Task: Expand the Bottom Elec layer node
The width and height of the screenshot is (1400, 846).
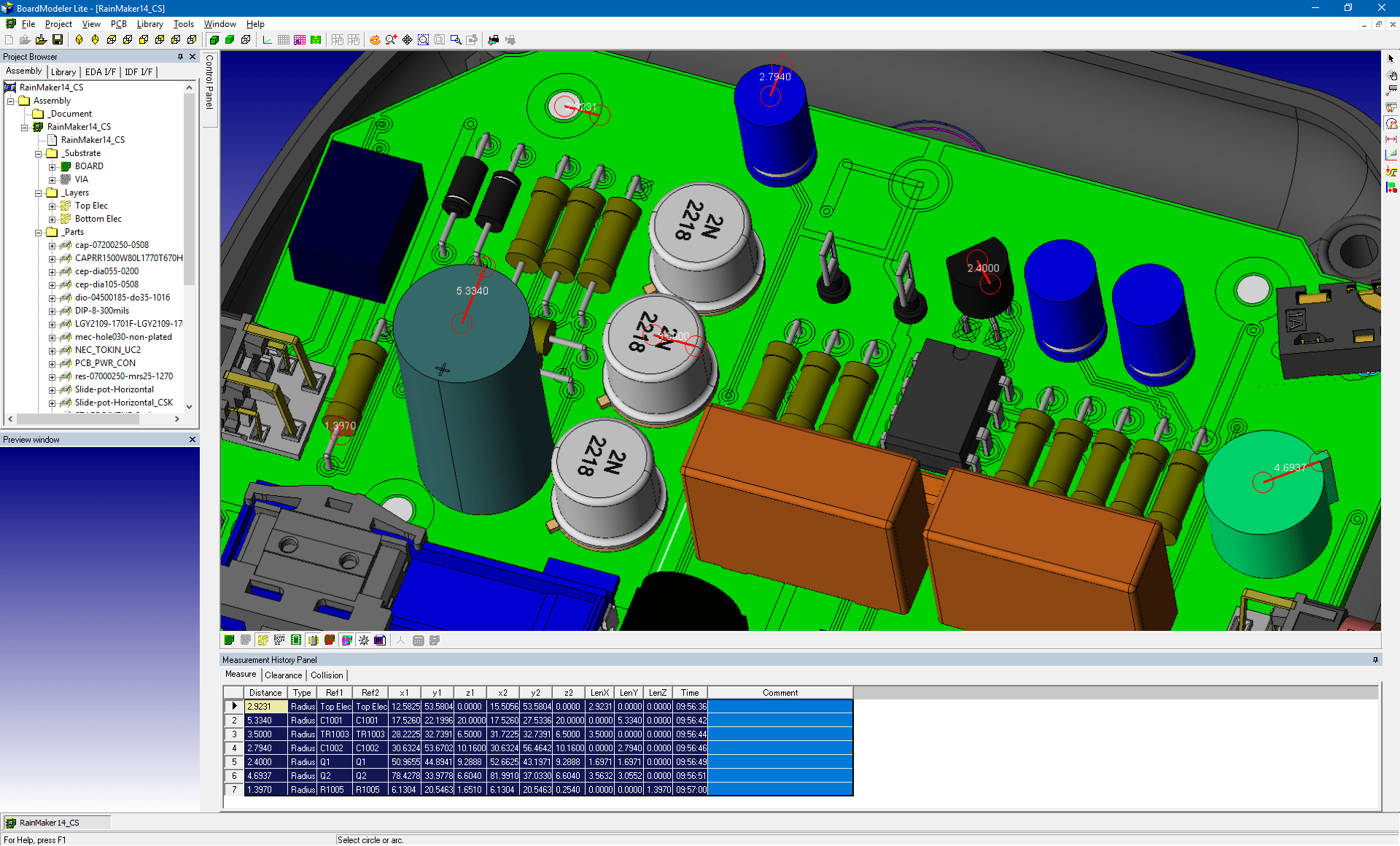Action: pos(52,219)
